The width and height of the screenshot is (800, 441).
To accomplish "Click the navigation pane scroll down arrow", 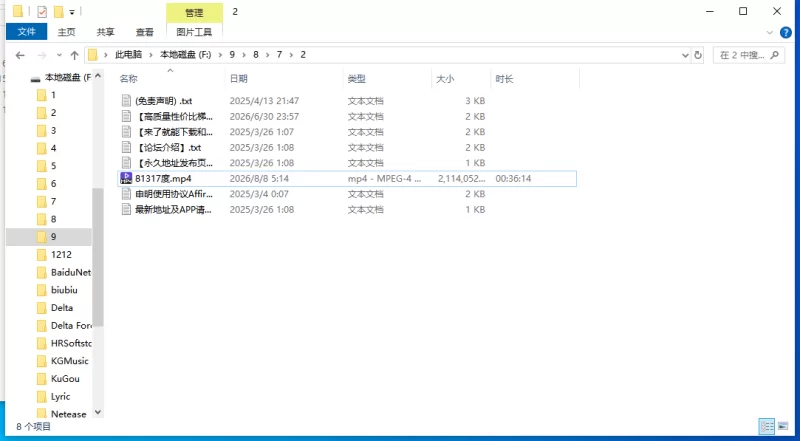I will [98, 412].
